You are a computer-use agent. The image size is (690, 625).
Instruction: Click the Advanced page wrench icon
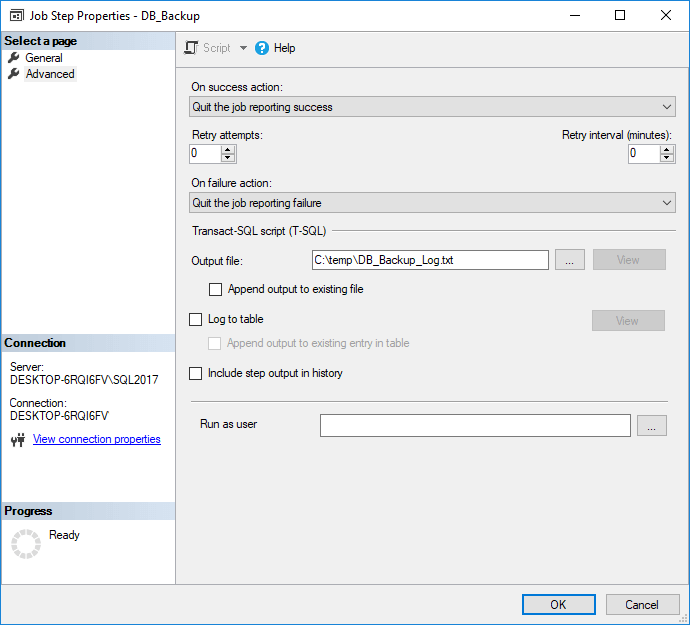[x=14, y=74]
